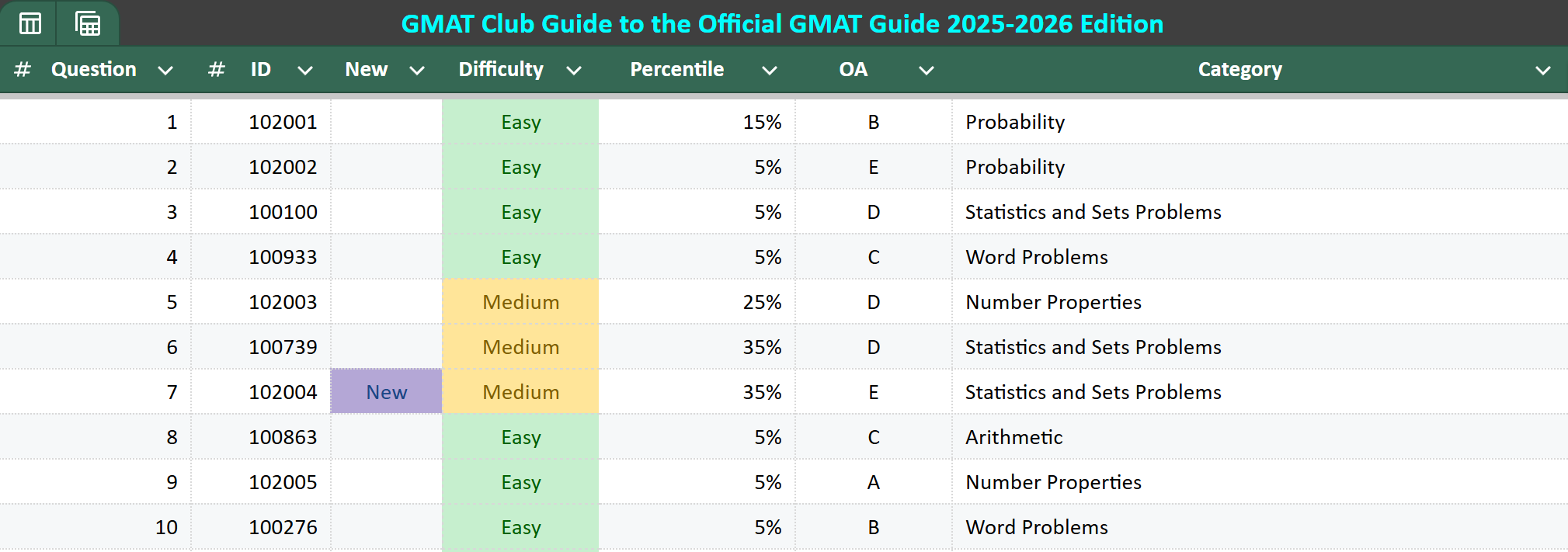
Task: Click the 25% percentile cell
Action: click(762, 302)
